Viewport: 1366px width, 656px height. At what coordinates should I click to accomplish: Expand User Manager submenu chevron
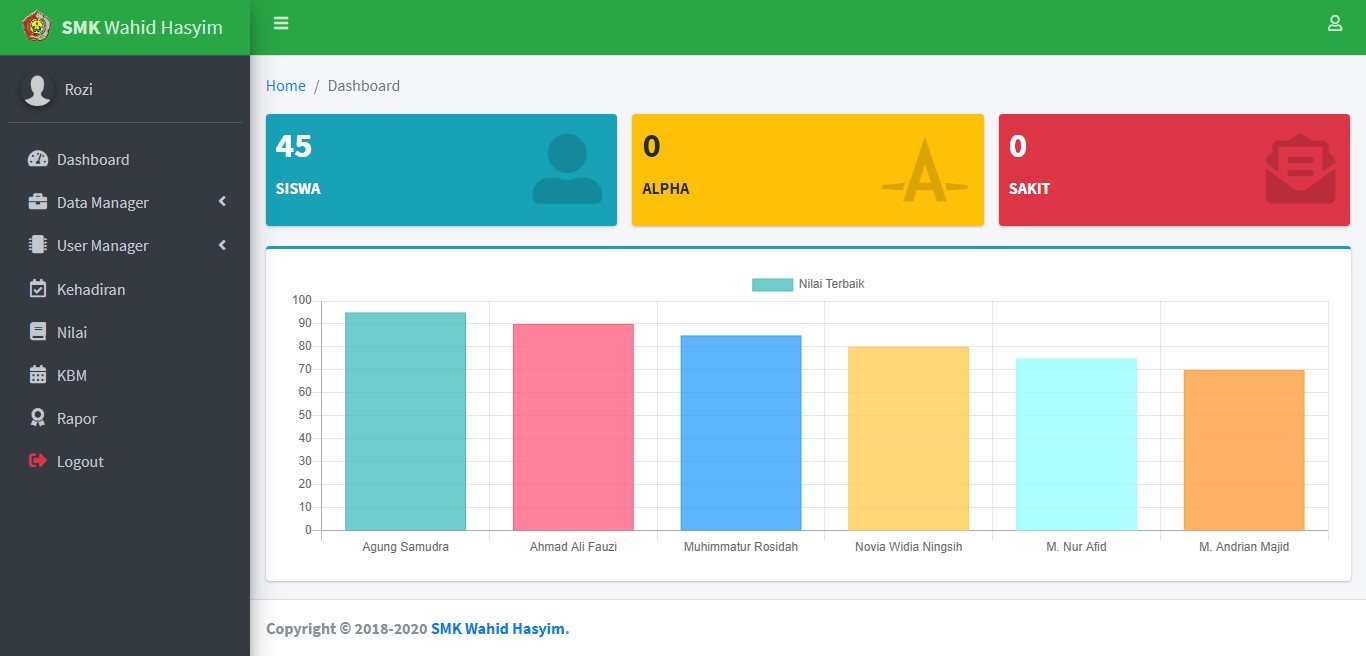[222, 245]
